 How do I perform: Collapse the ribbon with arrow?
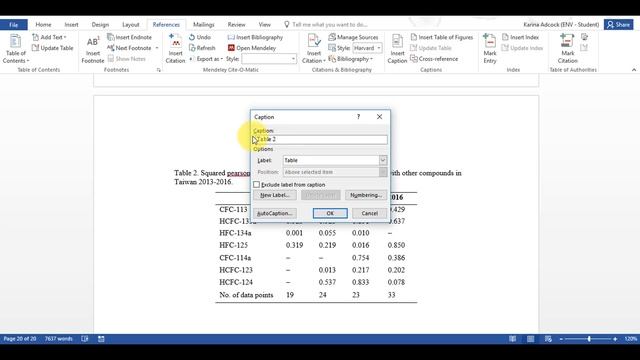pos(634,70)
